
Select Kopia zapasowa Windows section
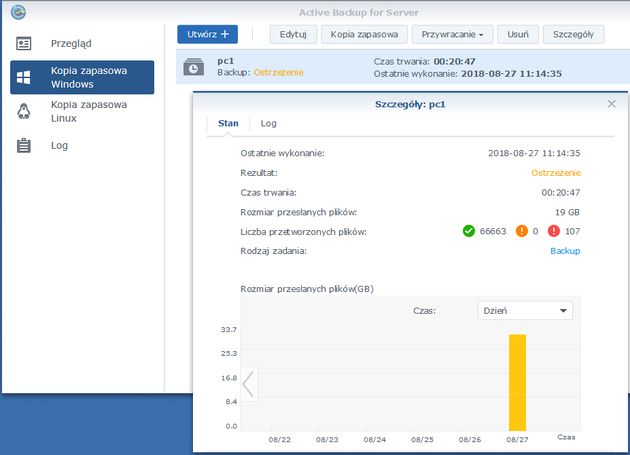click(82, 77)
